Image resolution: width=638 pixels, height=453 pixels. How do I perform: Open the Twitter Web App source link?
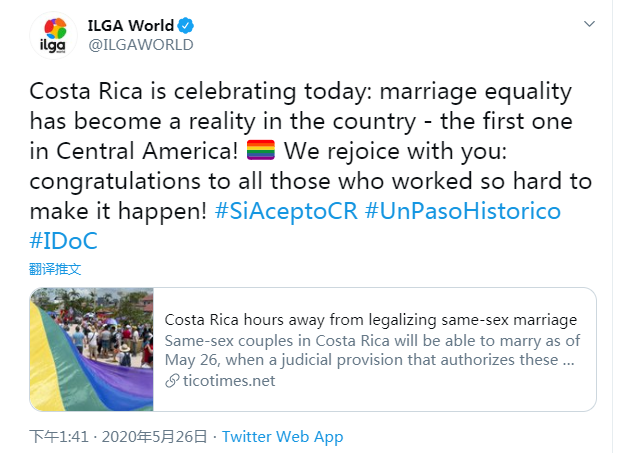(x=283, y=437)
